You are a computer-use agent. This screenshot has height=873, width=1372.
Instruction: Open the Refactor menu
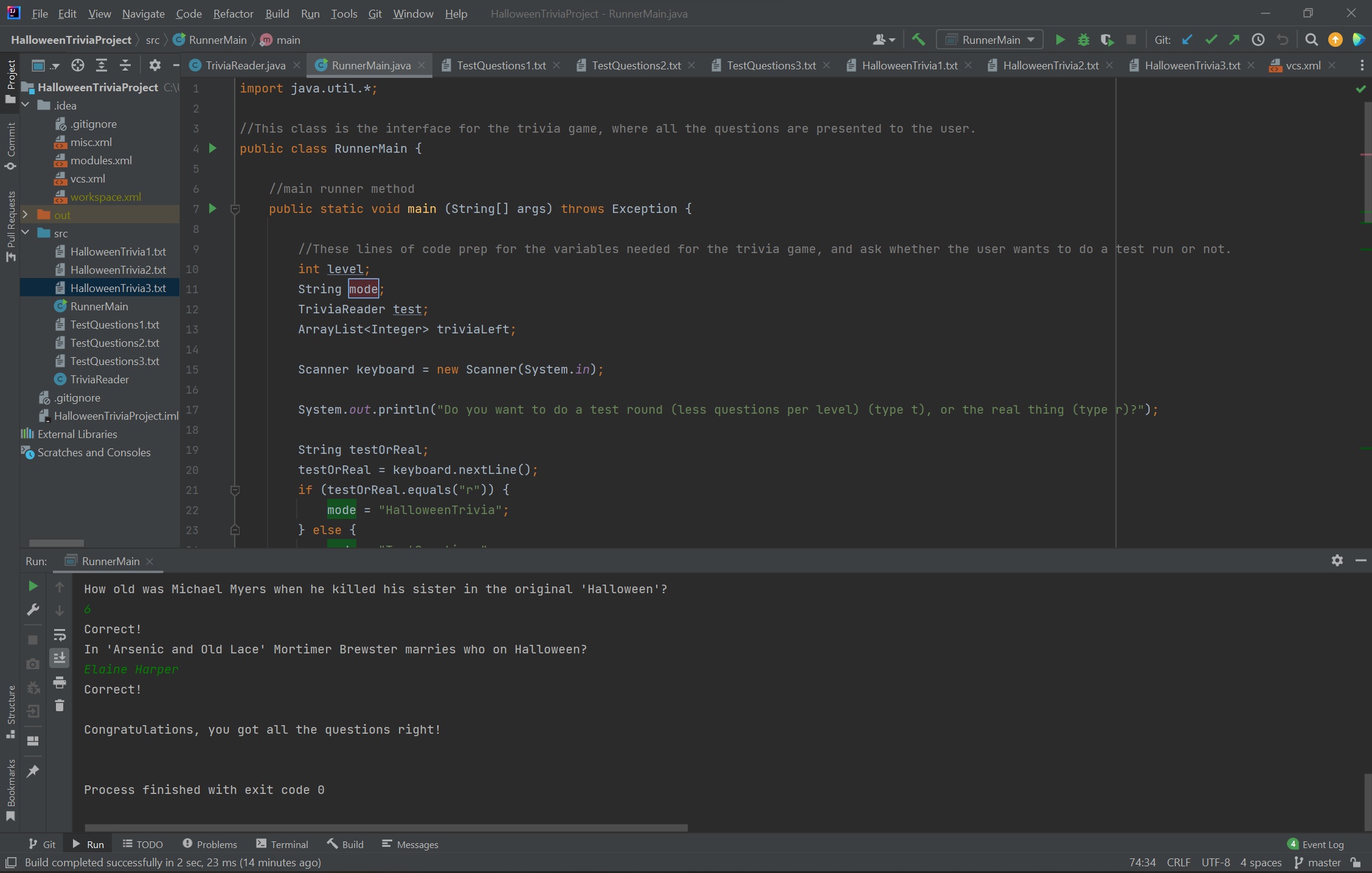[x=233, y=13]
